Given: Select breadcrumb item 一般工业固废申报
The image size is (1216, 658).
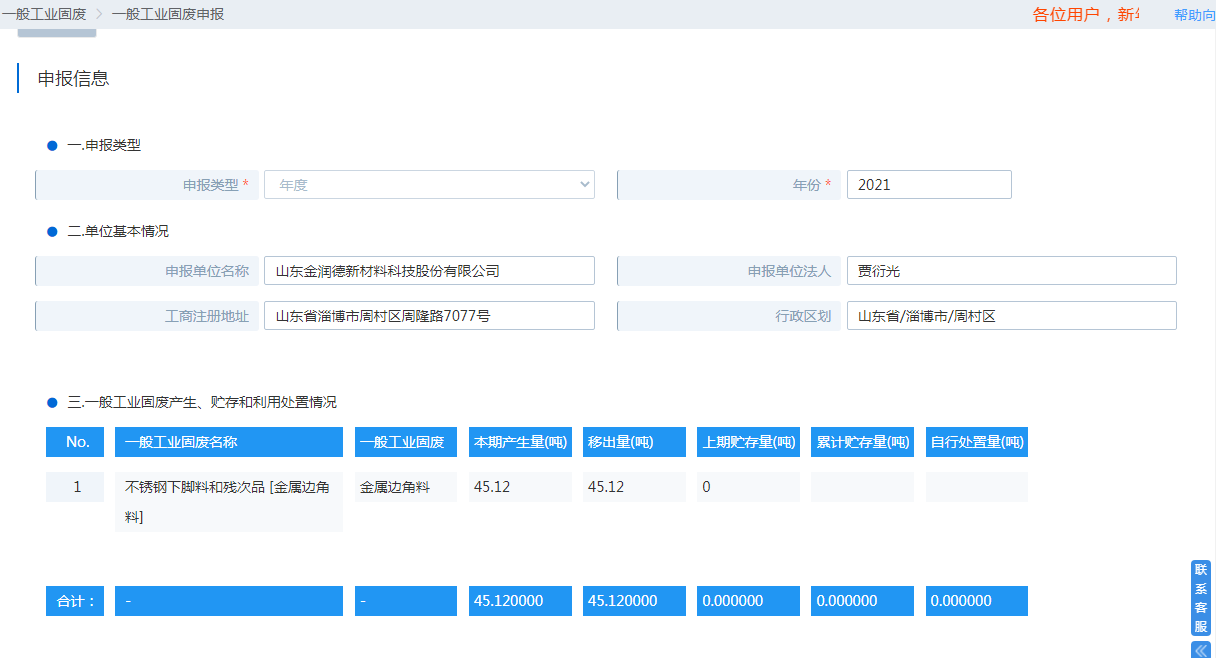Looking at the screenshot, I should point(169,14).
